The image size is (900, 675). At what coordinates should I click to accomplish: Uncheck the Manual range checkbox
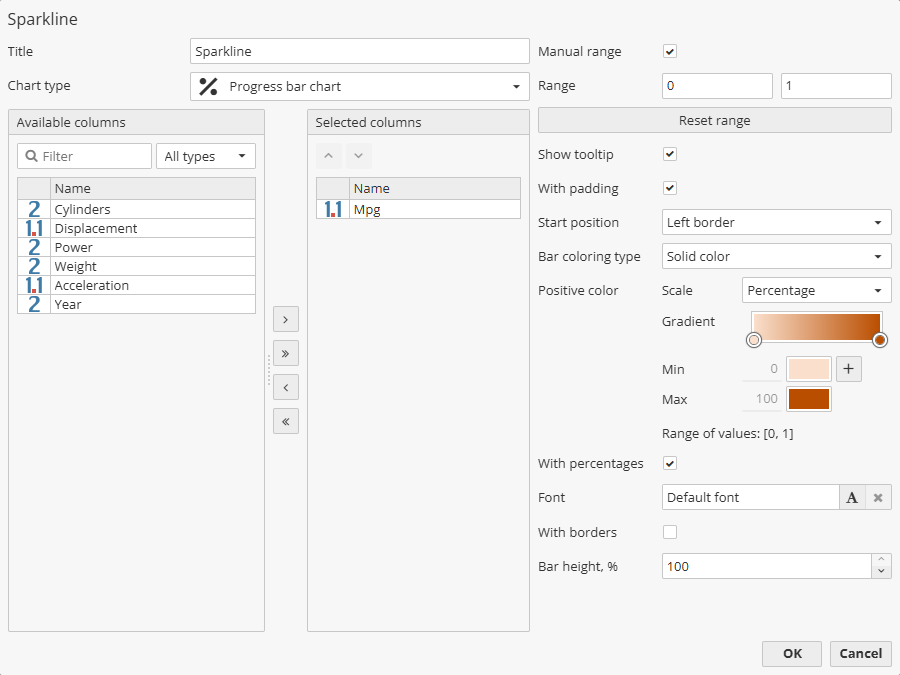(670, 51)
